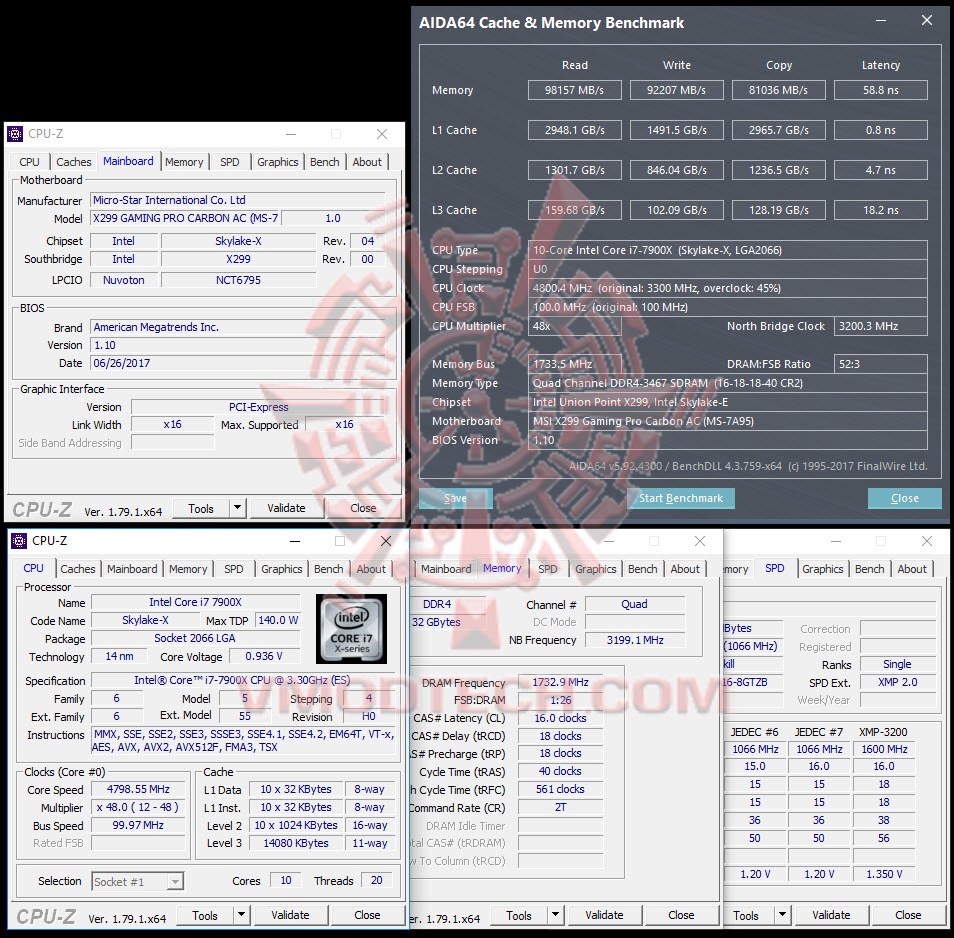Click Validate in Memory tab window

click(604, 915)
